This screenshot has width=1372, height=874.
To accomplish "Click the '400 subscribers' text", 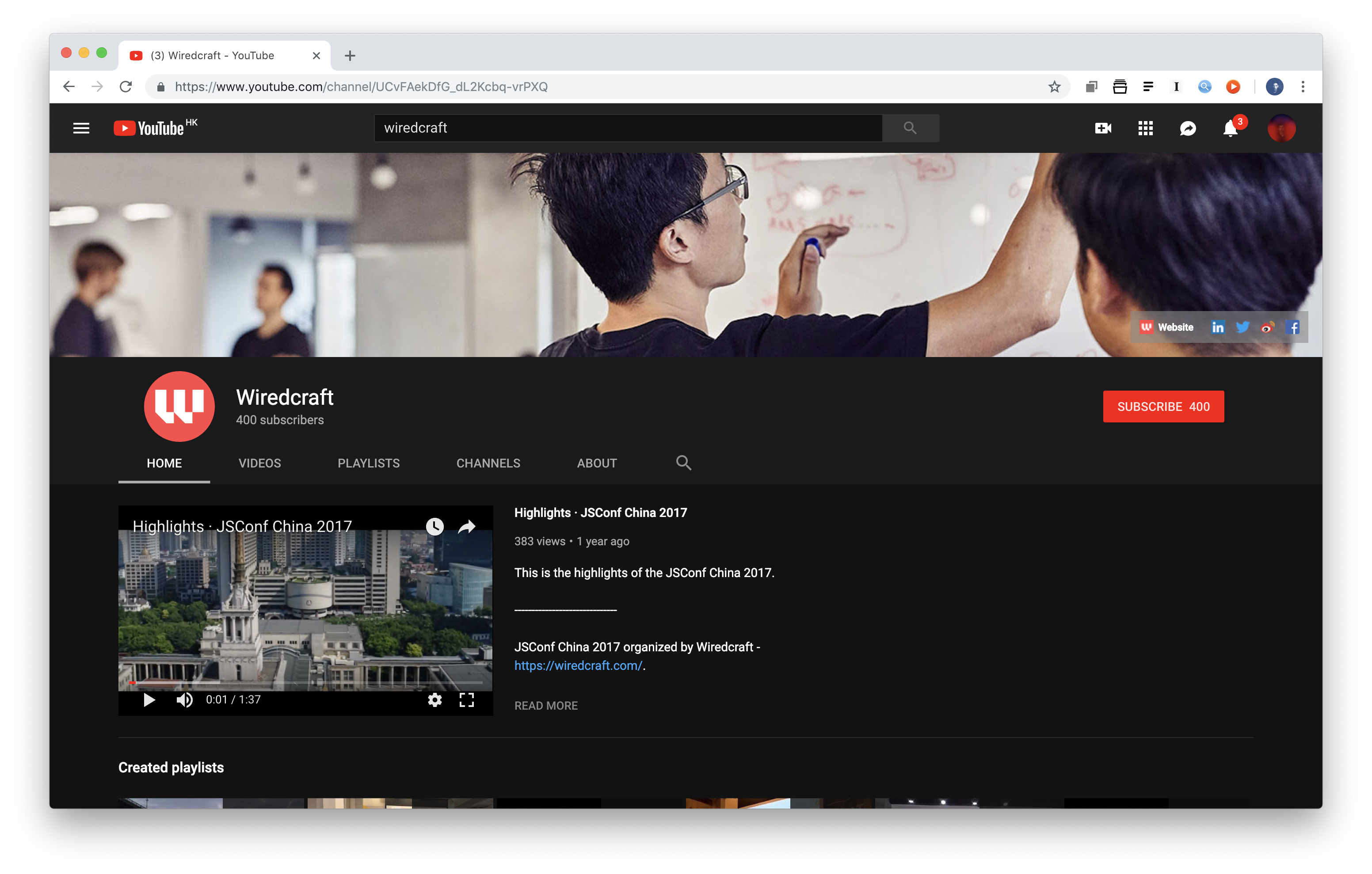I will click(x=280, y=420).
